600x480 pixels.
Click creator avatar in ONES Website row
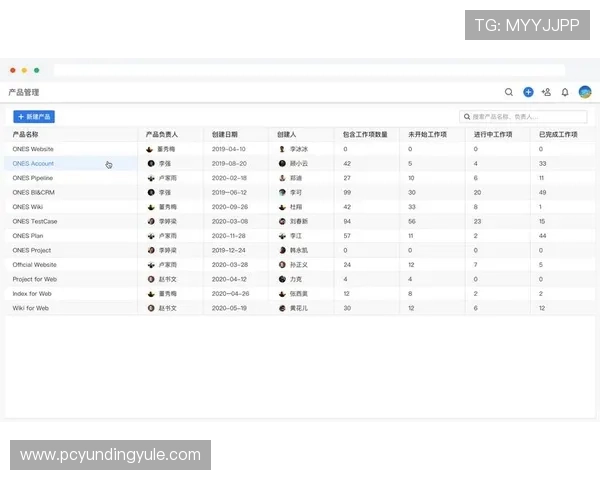[282, 149]
